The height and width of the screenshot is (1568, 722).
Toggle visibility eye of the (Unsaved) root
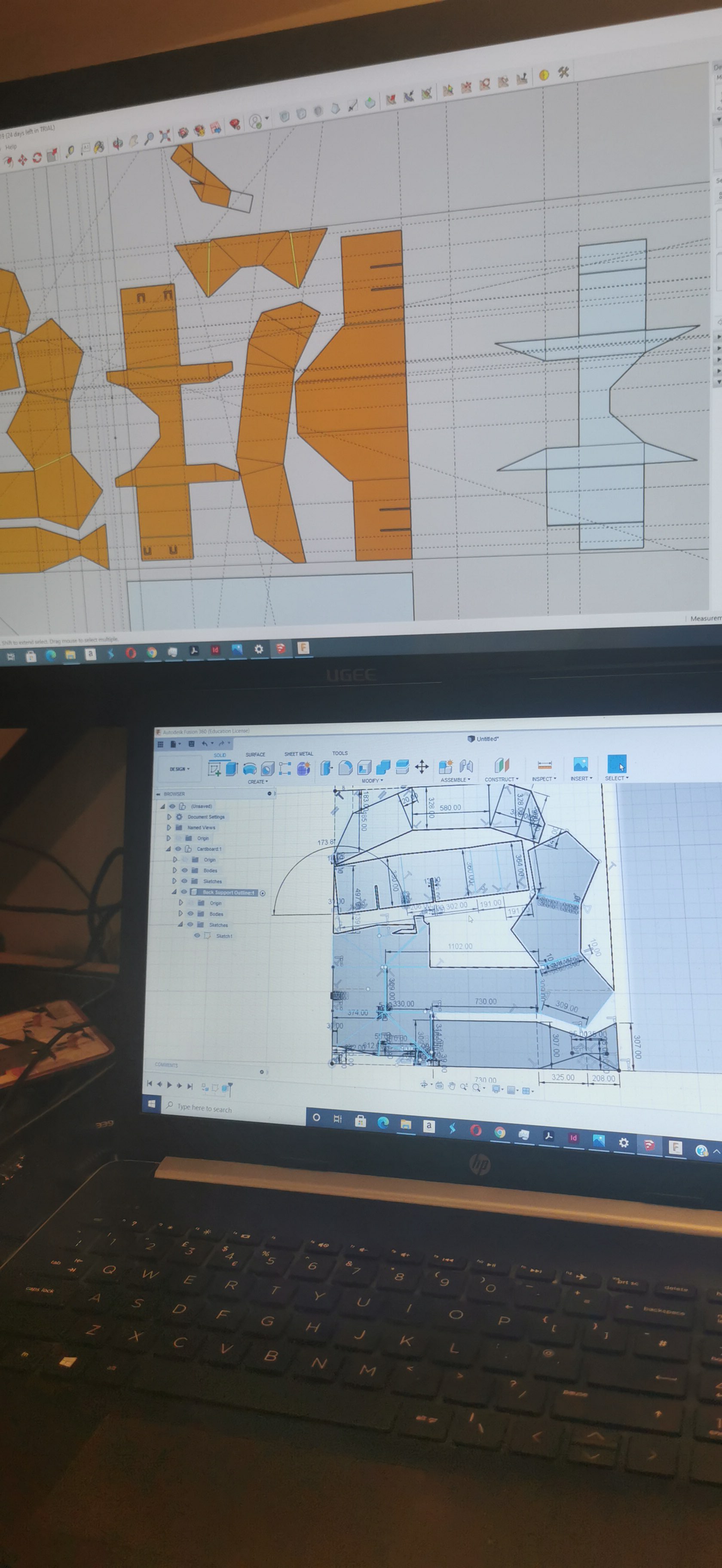[173, 806]
